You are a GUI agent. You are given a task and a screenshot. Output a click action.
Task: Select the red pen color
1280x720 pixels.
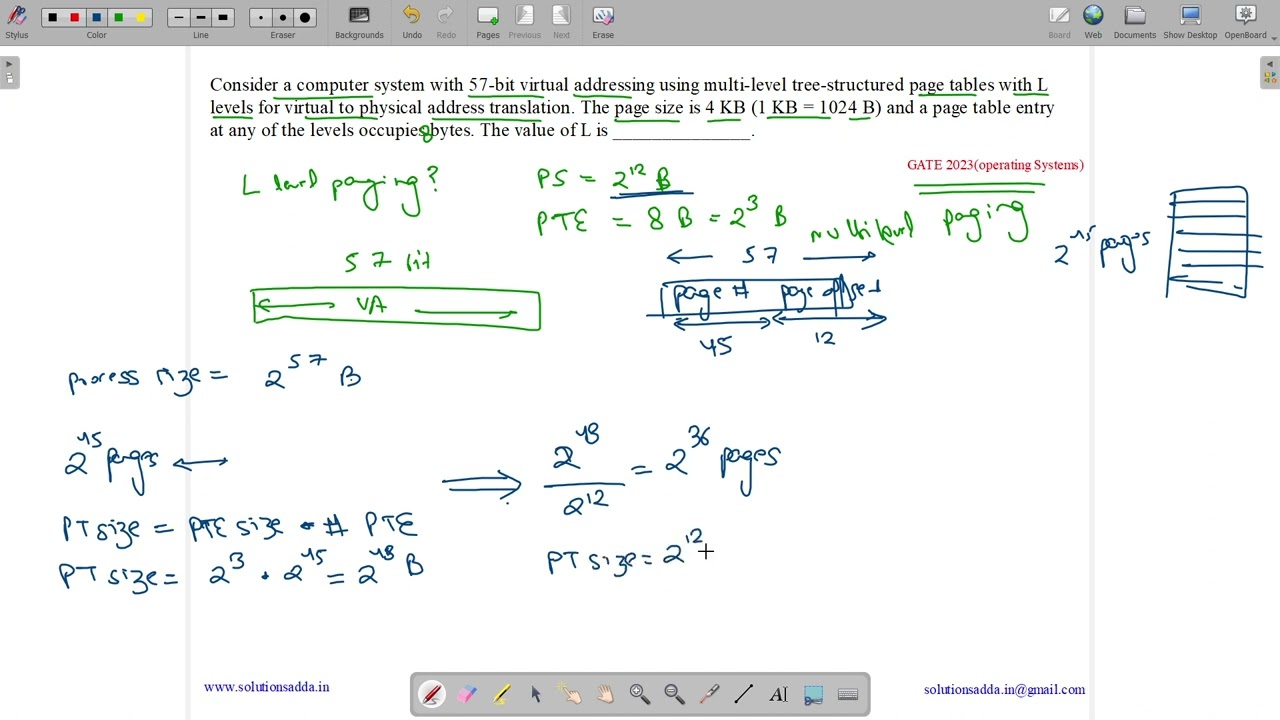(74, 17)
